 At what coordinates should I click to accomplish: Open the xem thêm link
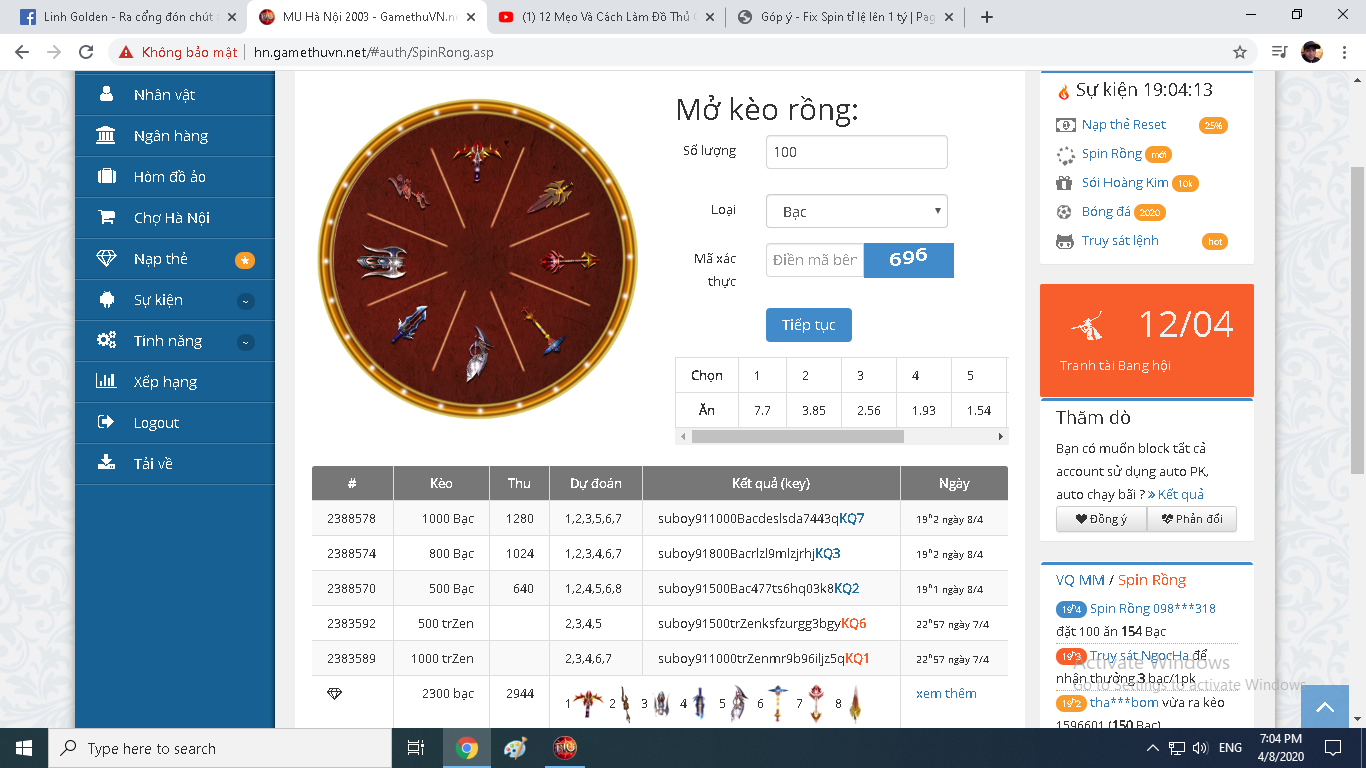(946, 693)
